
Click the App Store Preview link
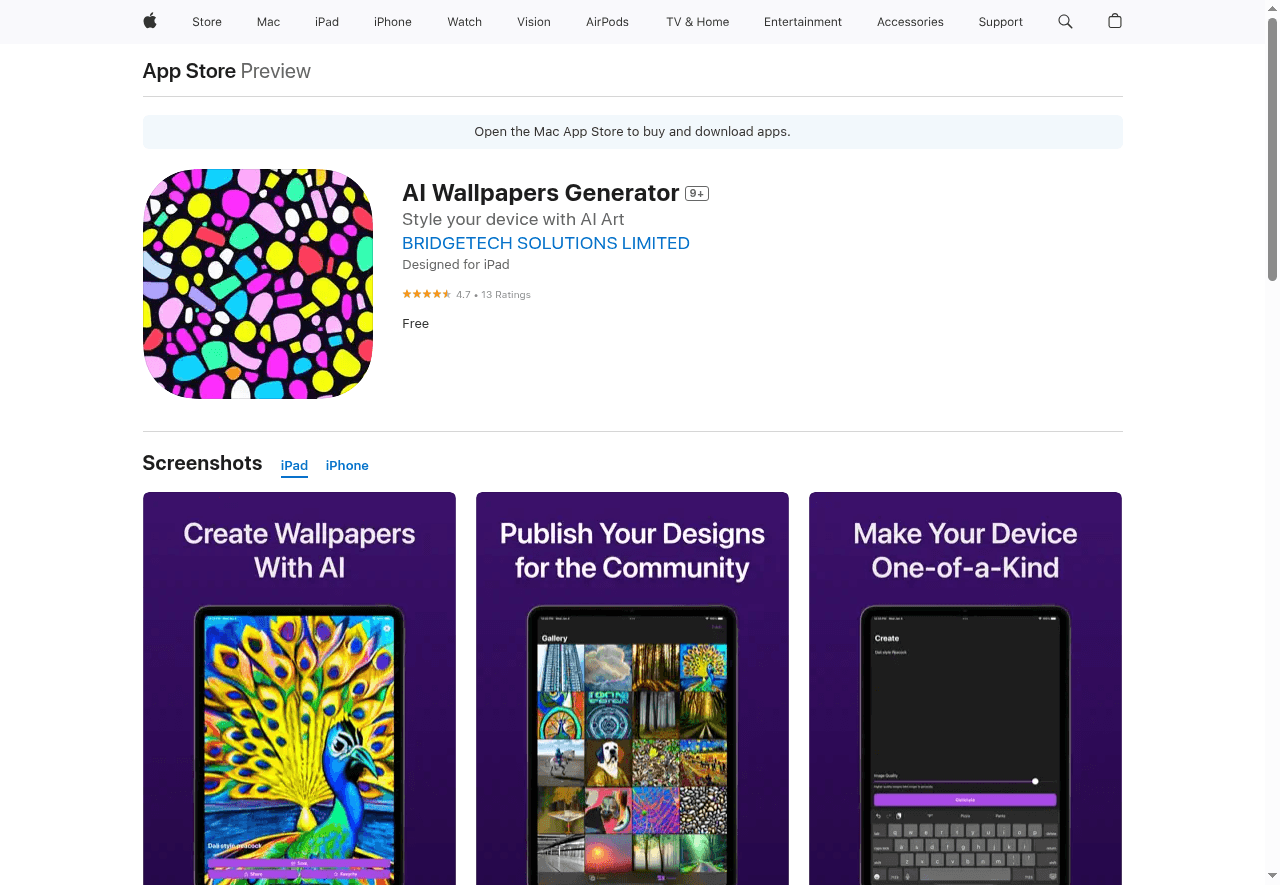189,71
